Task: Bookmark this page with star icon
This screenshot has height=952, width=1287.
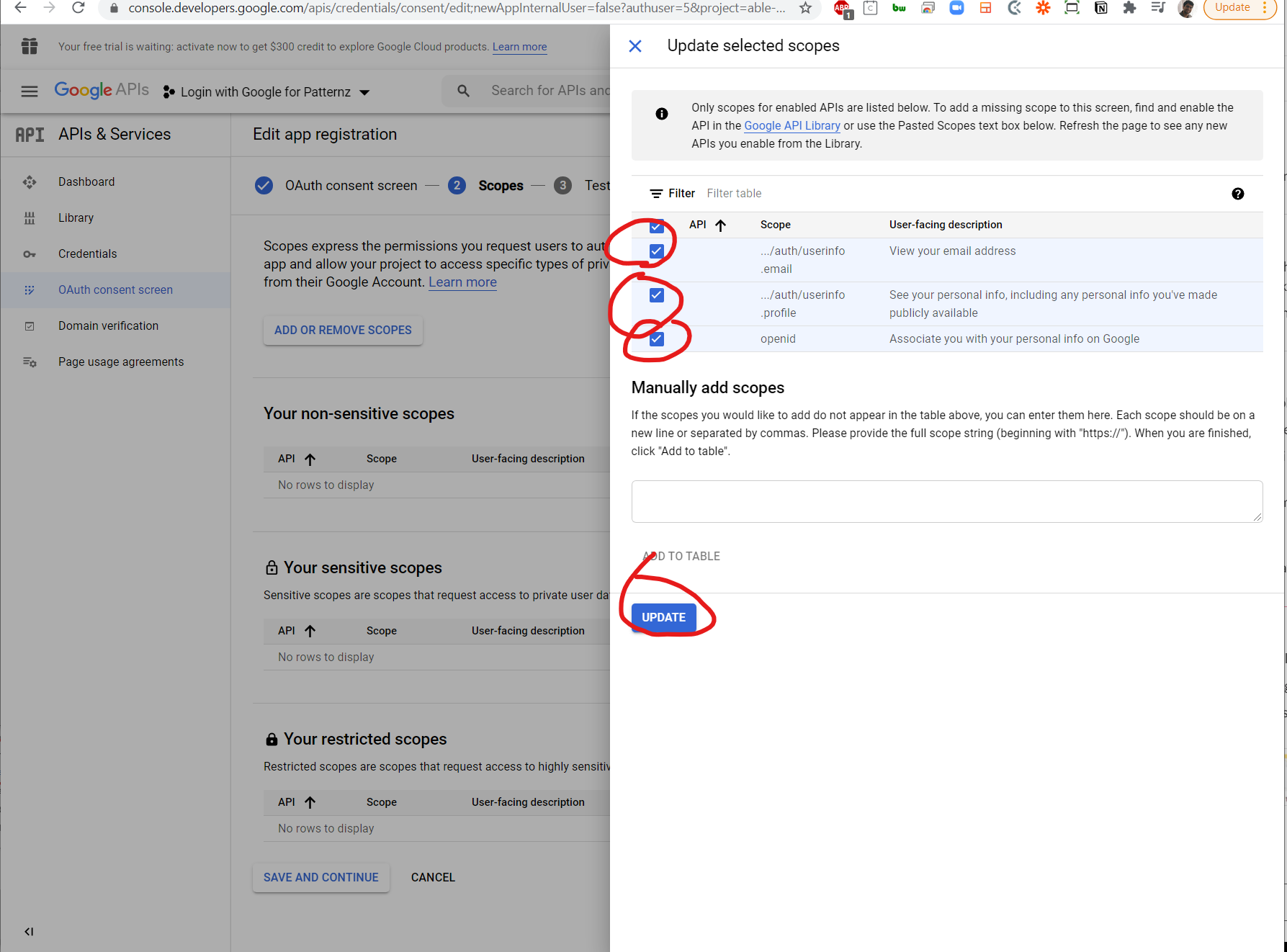Action: click(805, 8)
